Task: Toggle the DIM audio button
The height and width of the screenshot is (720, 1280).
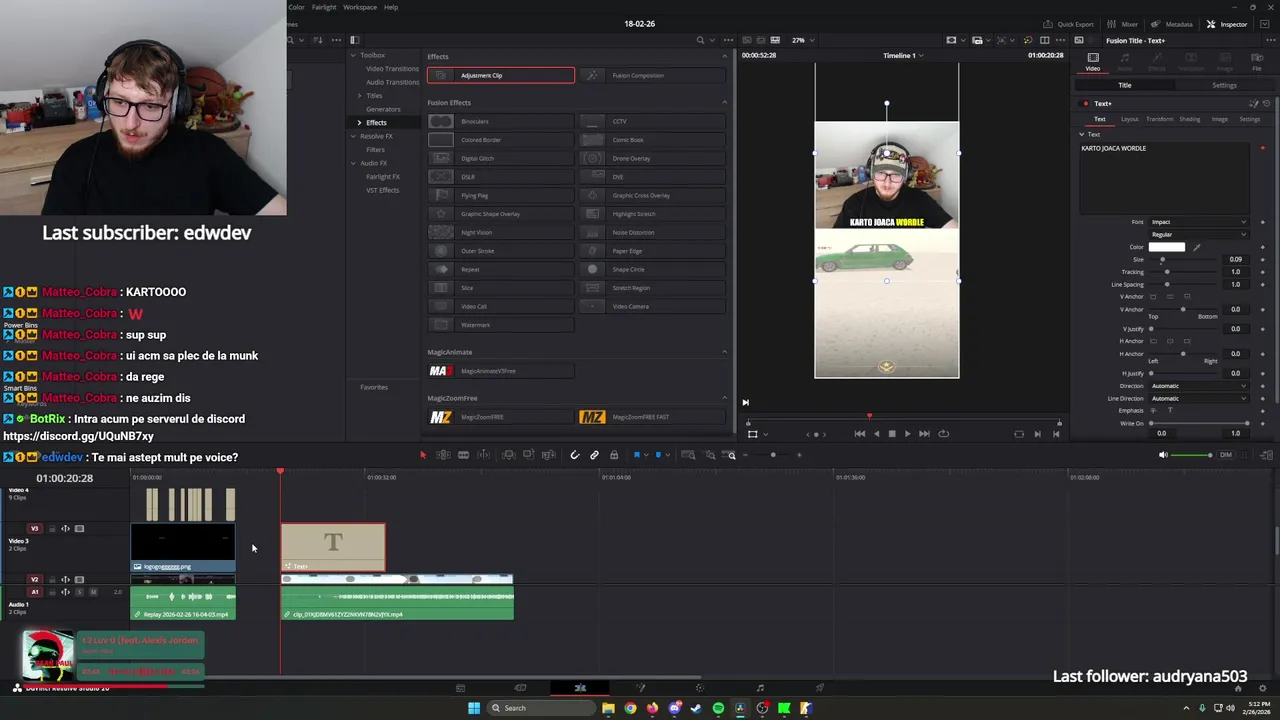Action: coord(1226,455)
